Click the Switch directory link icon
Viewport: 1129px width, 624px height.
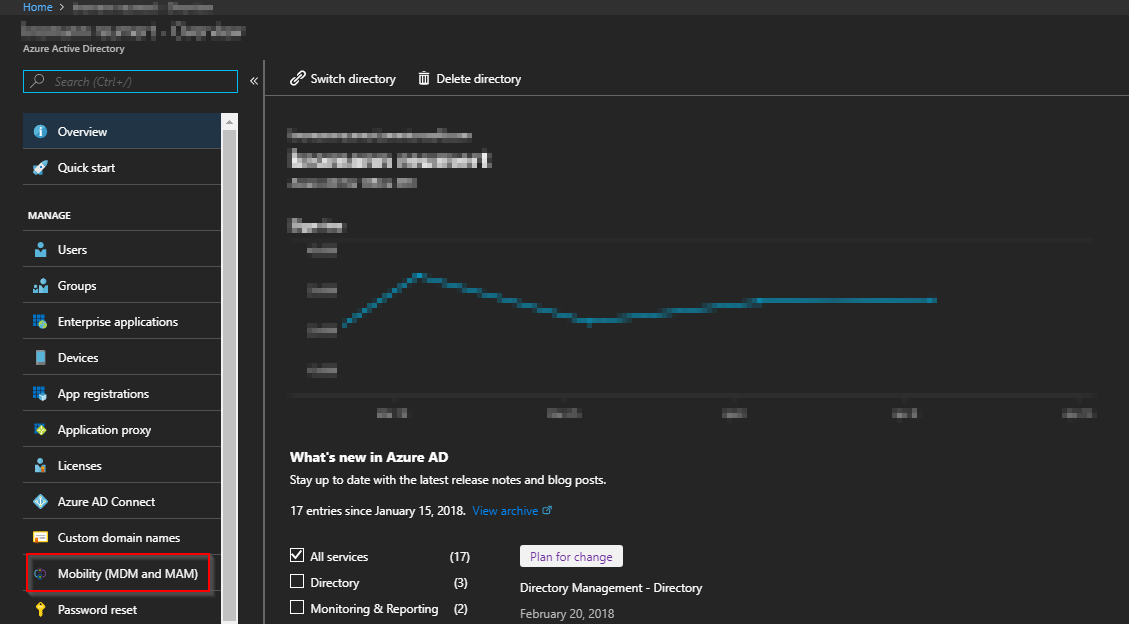[x=297, y=78]
